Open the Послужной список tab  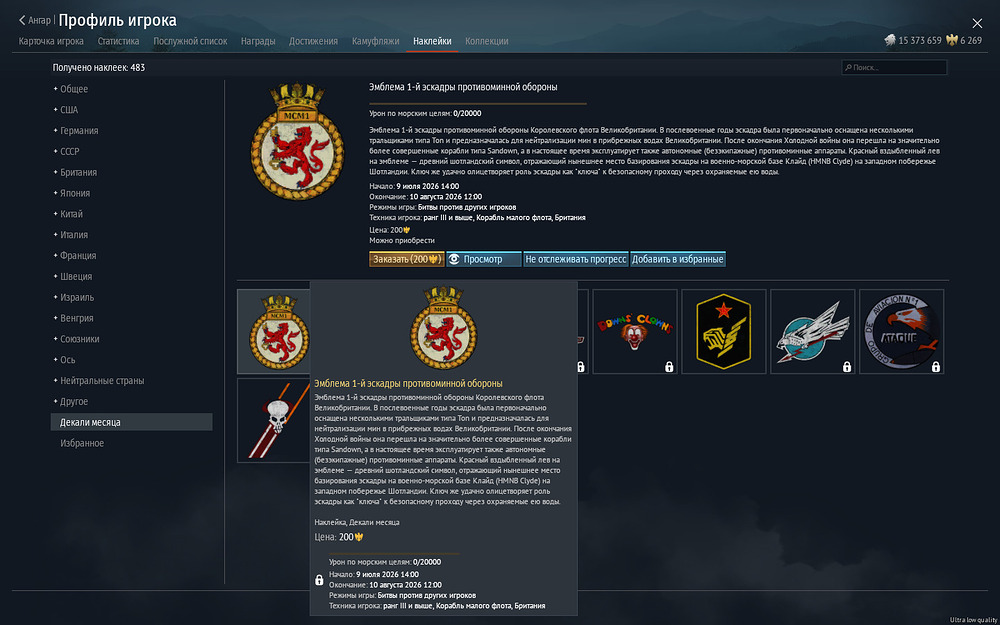point(190,41)
